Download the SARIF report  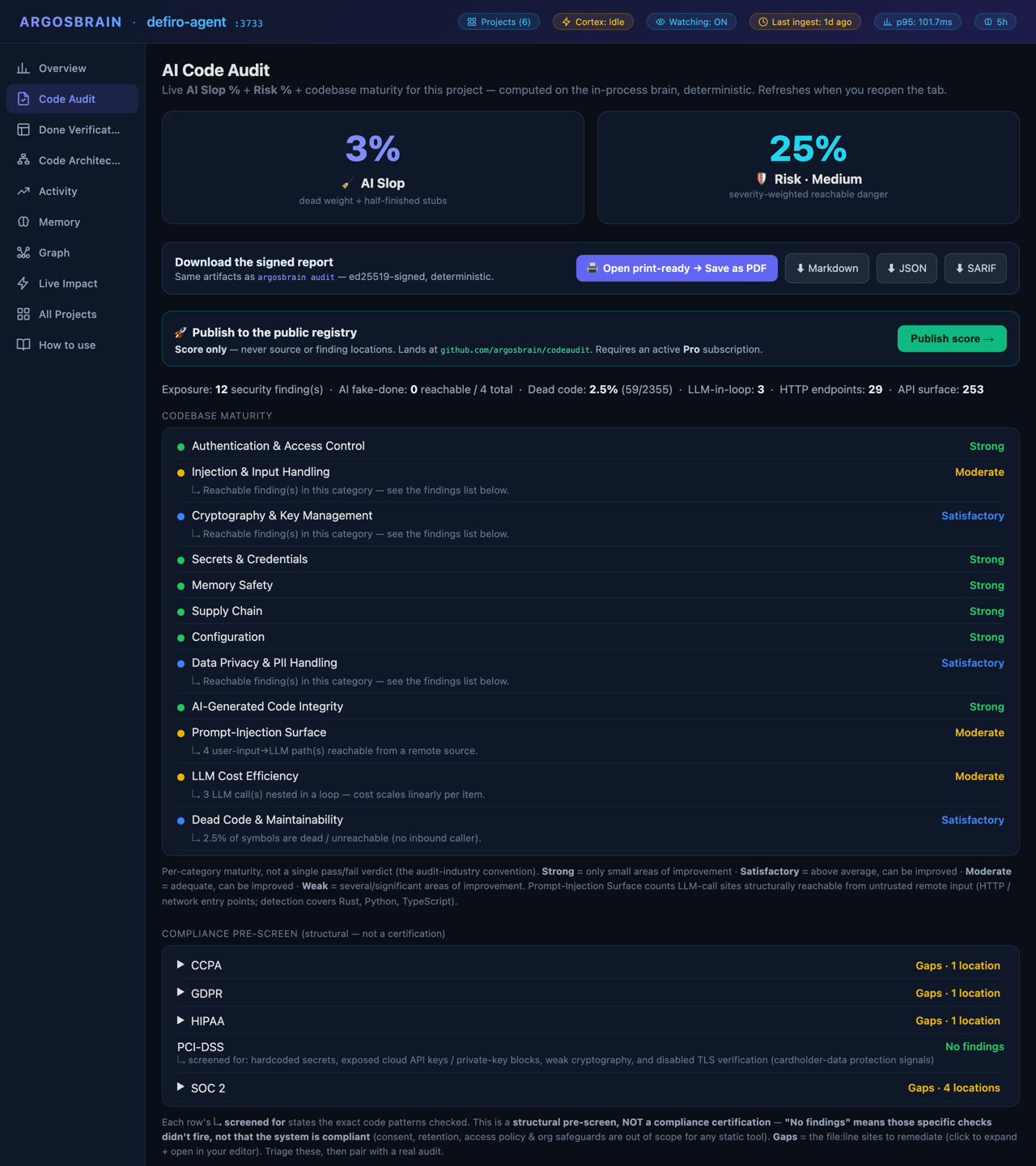point(975,268)
